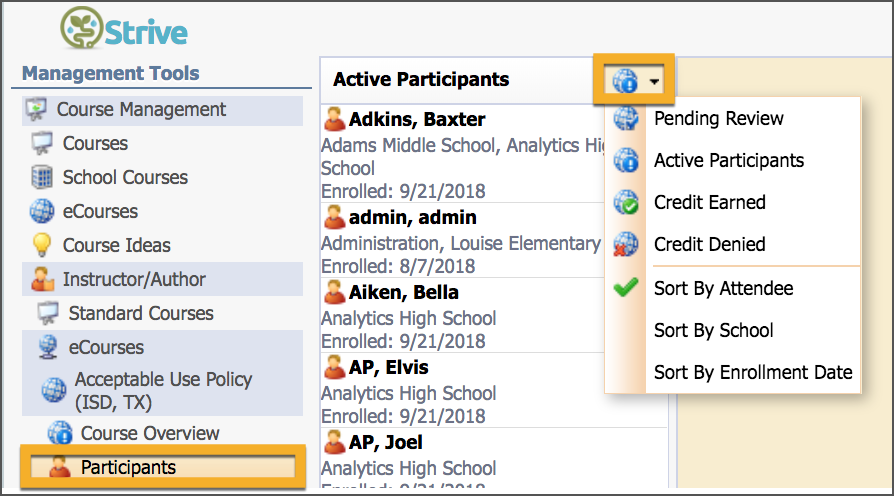Click Enrolled: 8/7/2018 text
The image size is (894, 496).
pyautogui.click(x=398, y=266)
